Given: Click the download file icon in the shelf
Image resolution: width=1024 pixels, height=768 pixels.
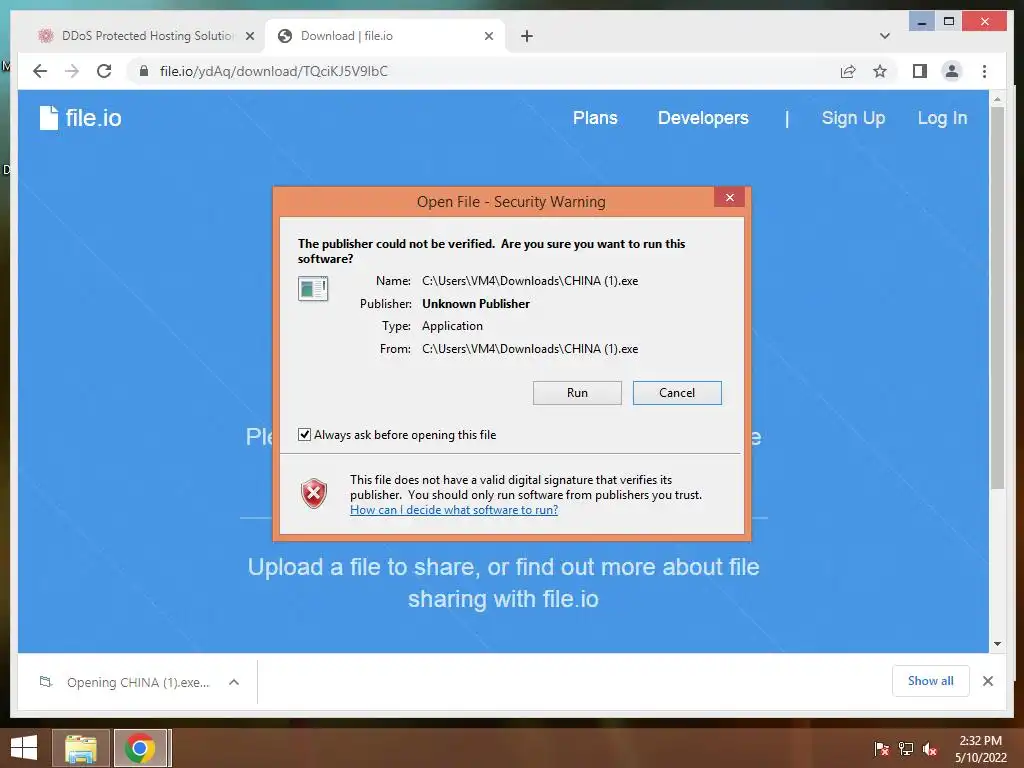Looking at the screenshot, I should [x=46, y=682].
